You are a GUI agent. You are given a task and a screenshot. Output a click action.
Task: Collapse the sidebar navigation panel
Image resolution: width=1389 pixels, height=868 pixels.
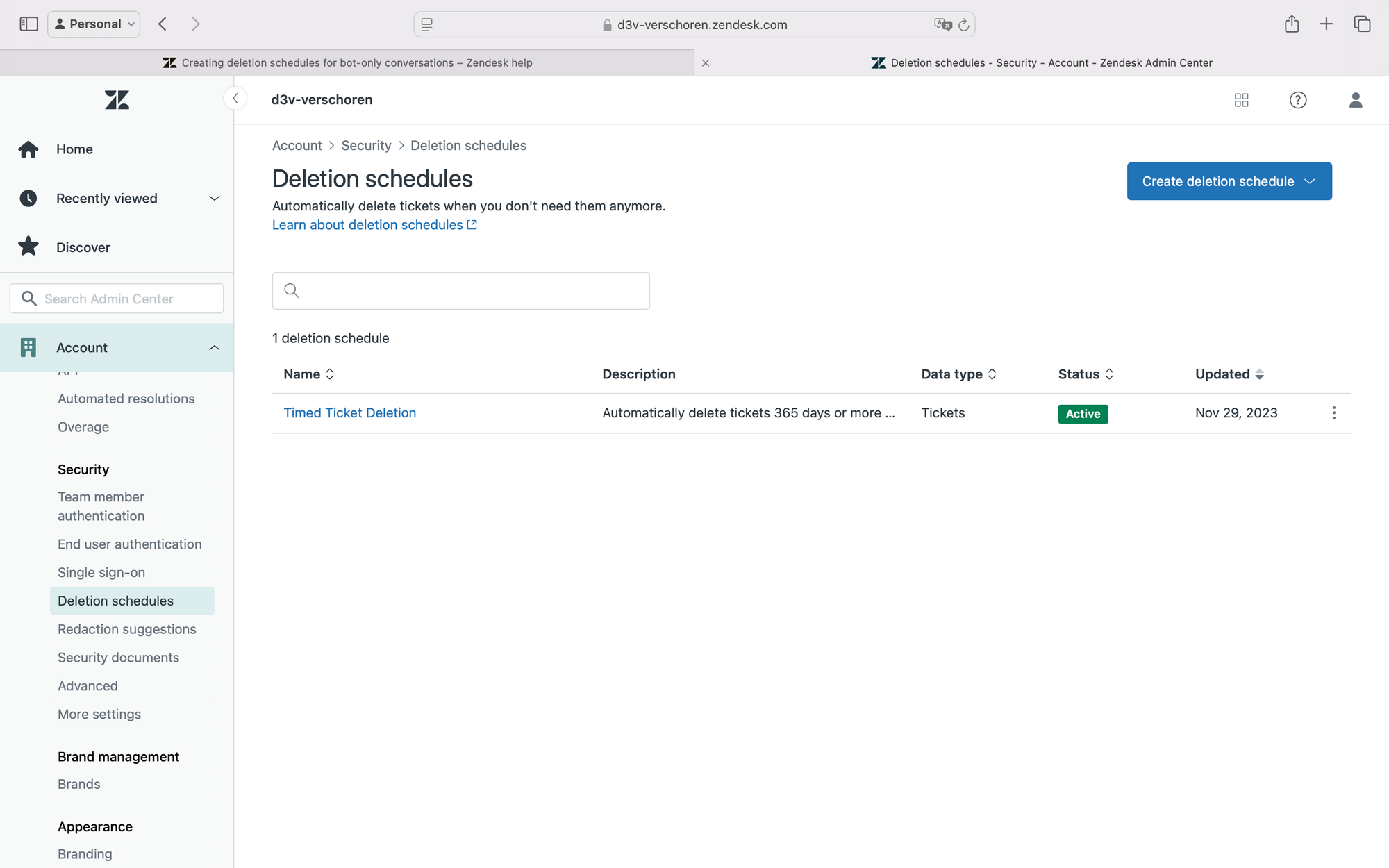click(235, 99)
